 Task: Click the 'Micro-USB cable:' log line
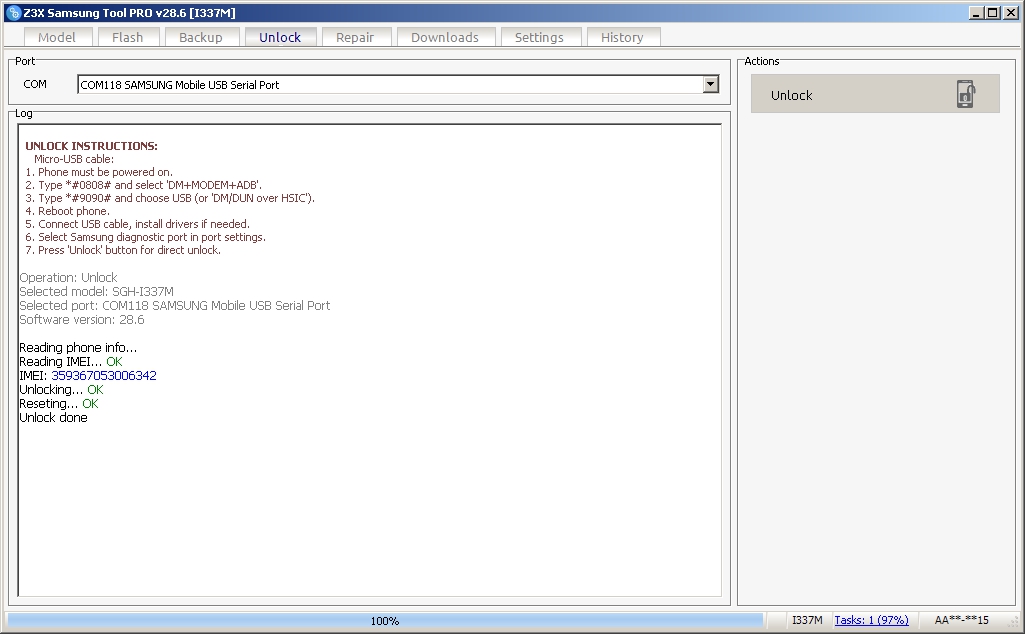[74, 159]
